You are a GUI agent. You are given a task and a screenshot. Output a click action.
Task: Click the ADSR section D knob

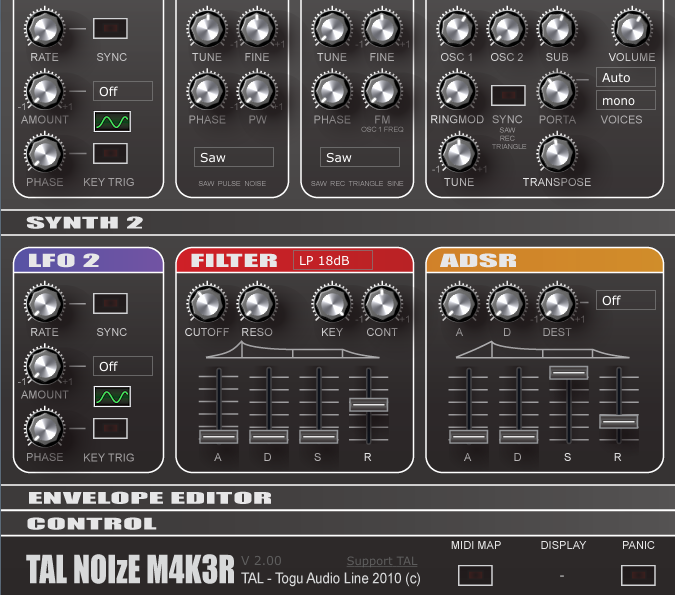click(x=507, y=304)
